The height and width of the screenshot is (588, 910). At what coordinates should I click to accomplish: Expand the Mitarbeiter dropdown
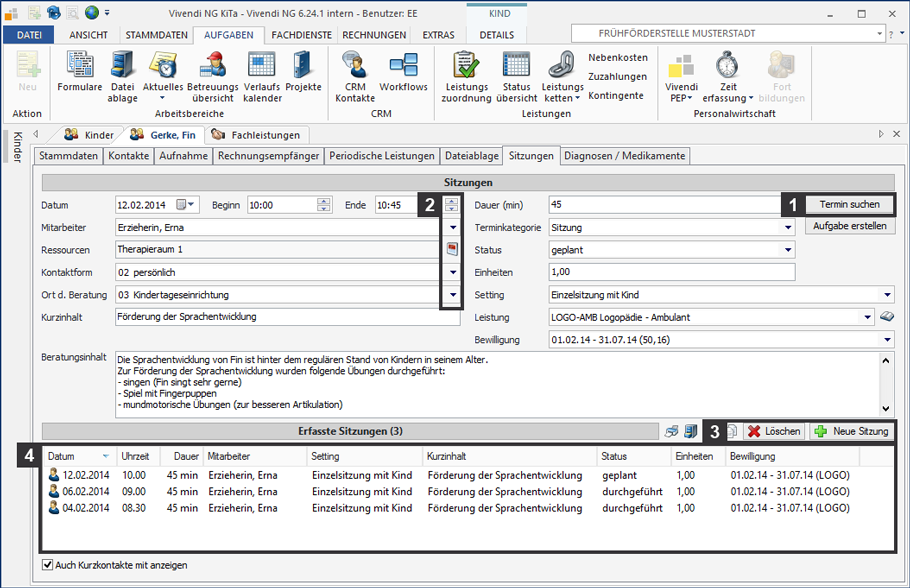pyautogui.click(x=453, y=228)
